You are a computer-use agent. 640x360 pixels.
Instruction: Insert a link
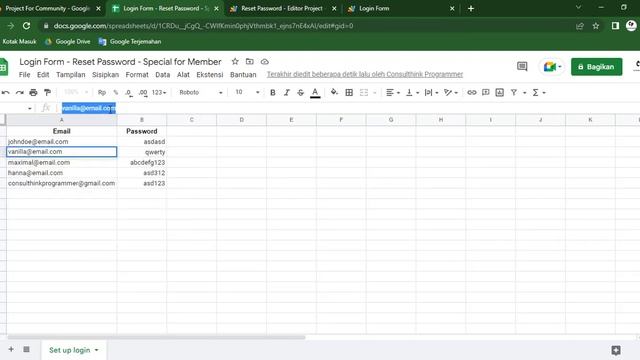[x=471, y=93]
